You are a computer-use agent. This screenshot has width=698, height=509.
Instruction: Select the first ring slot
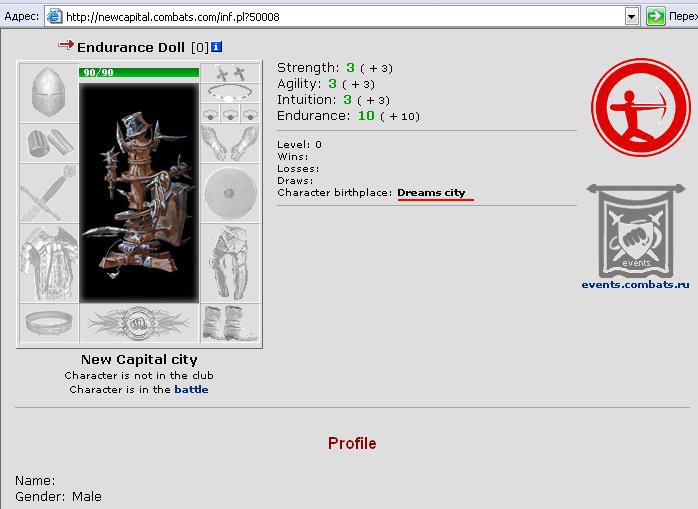click(x=211, y=114)
